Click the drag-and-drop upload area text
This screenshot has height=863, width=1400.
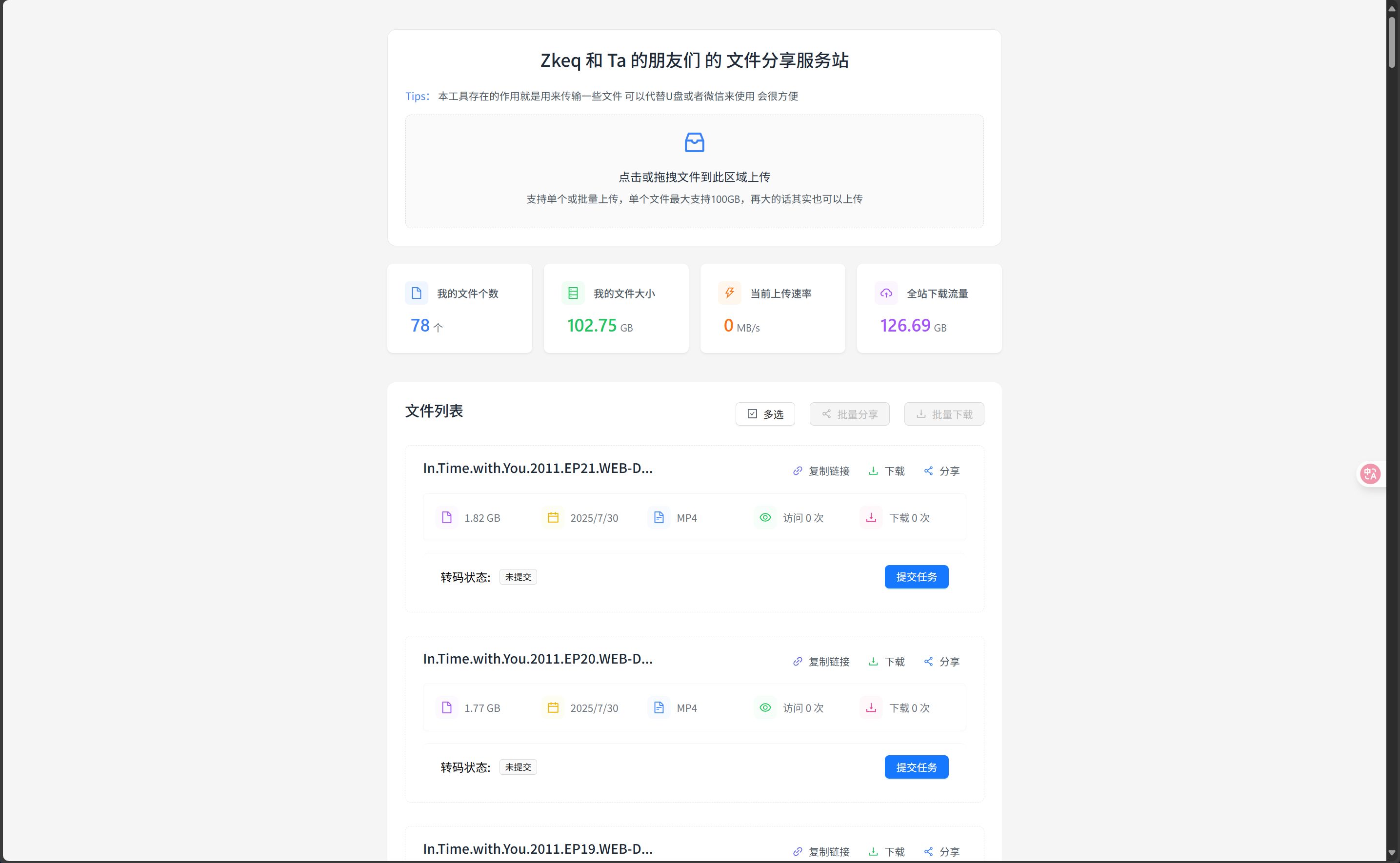[694, 177]
